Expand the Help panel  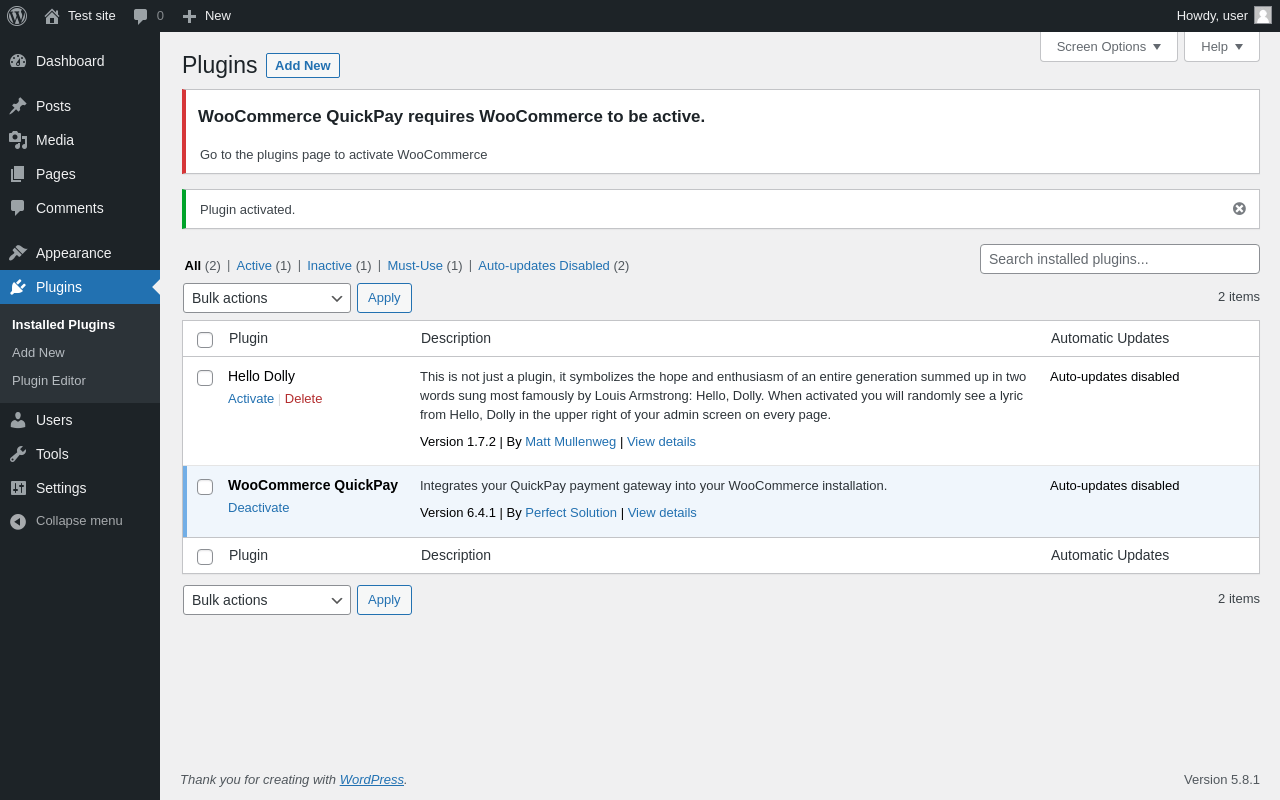point(1221,46)
